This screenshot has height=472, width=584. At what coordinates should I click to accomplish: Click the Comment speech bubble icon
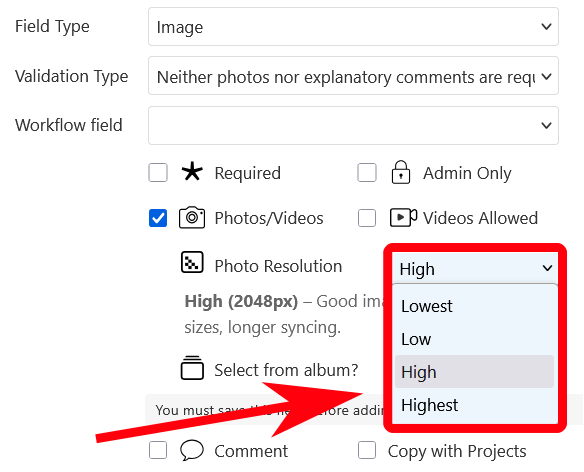(192, 450)
